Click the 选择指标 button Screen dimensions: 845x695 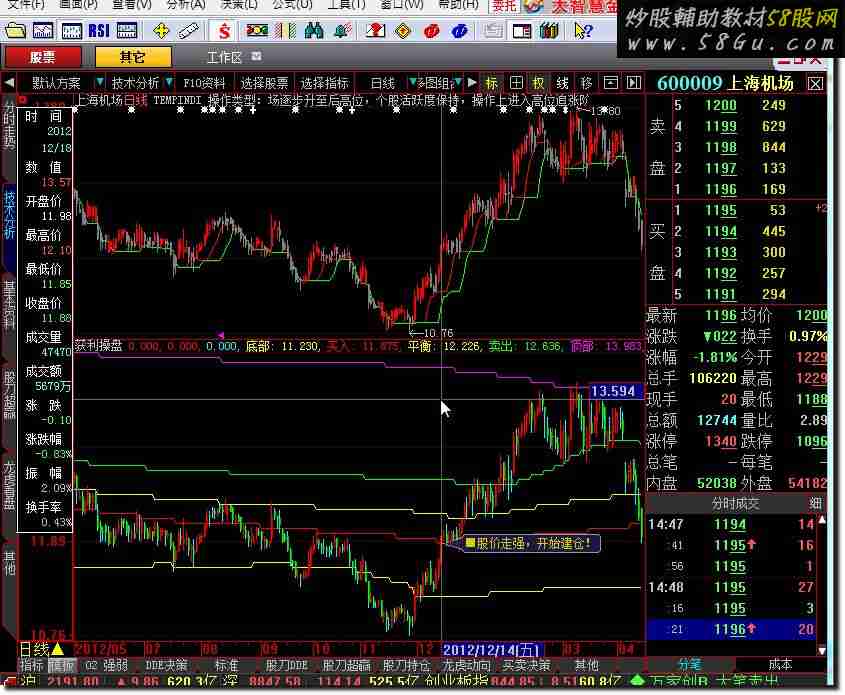pyautogui.click(x=324, y=83)
